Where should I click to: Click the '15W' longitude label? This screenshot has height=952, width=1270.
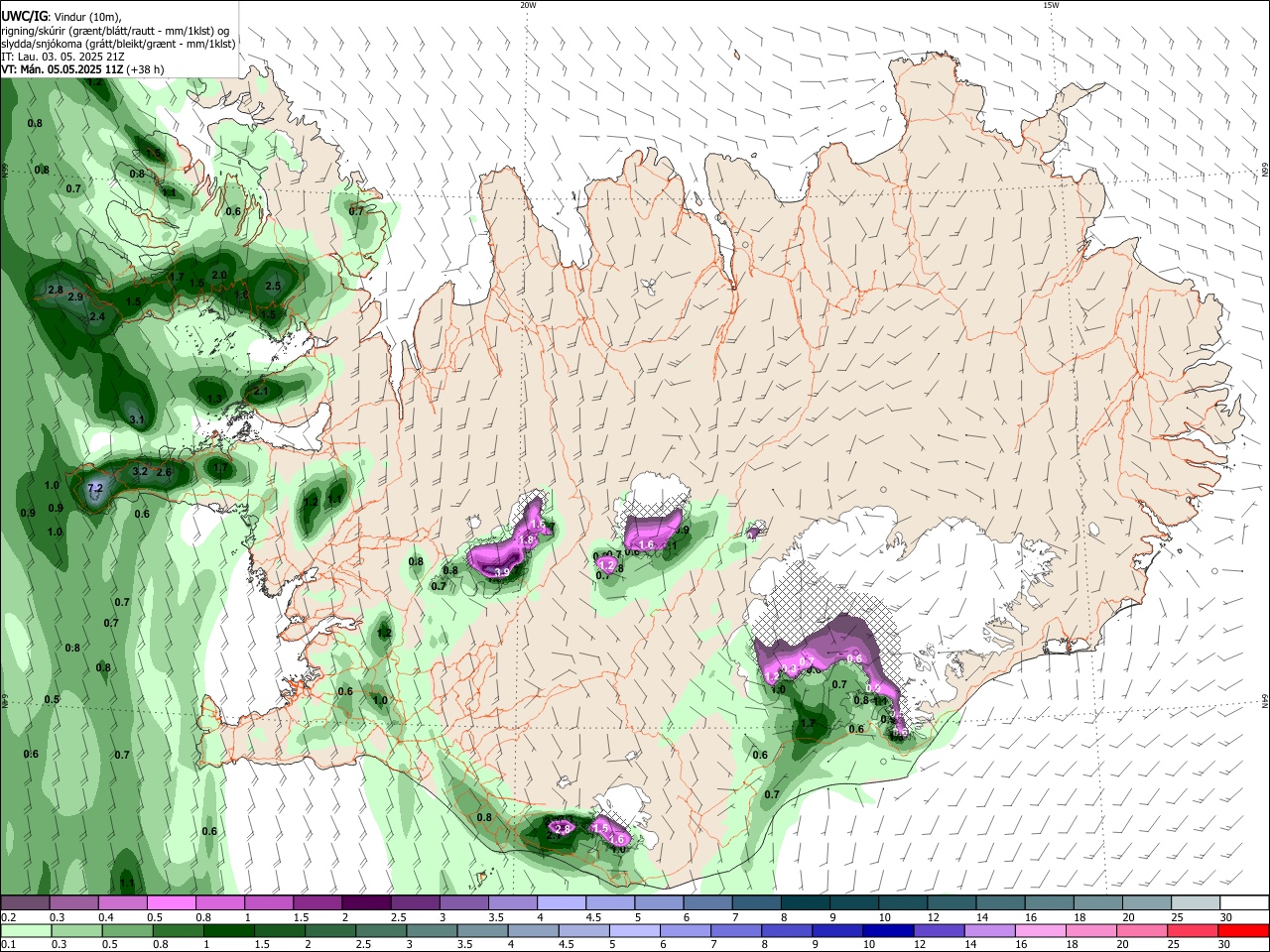(1051, 5)
